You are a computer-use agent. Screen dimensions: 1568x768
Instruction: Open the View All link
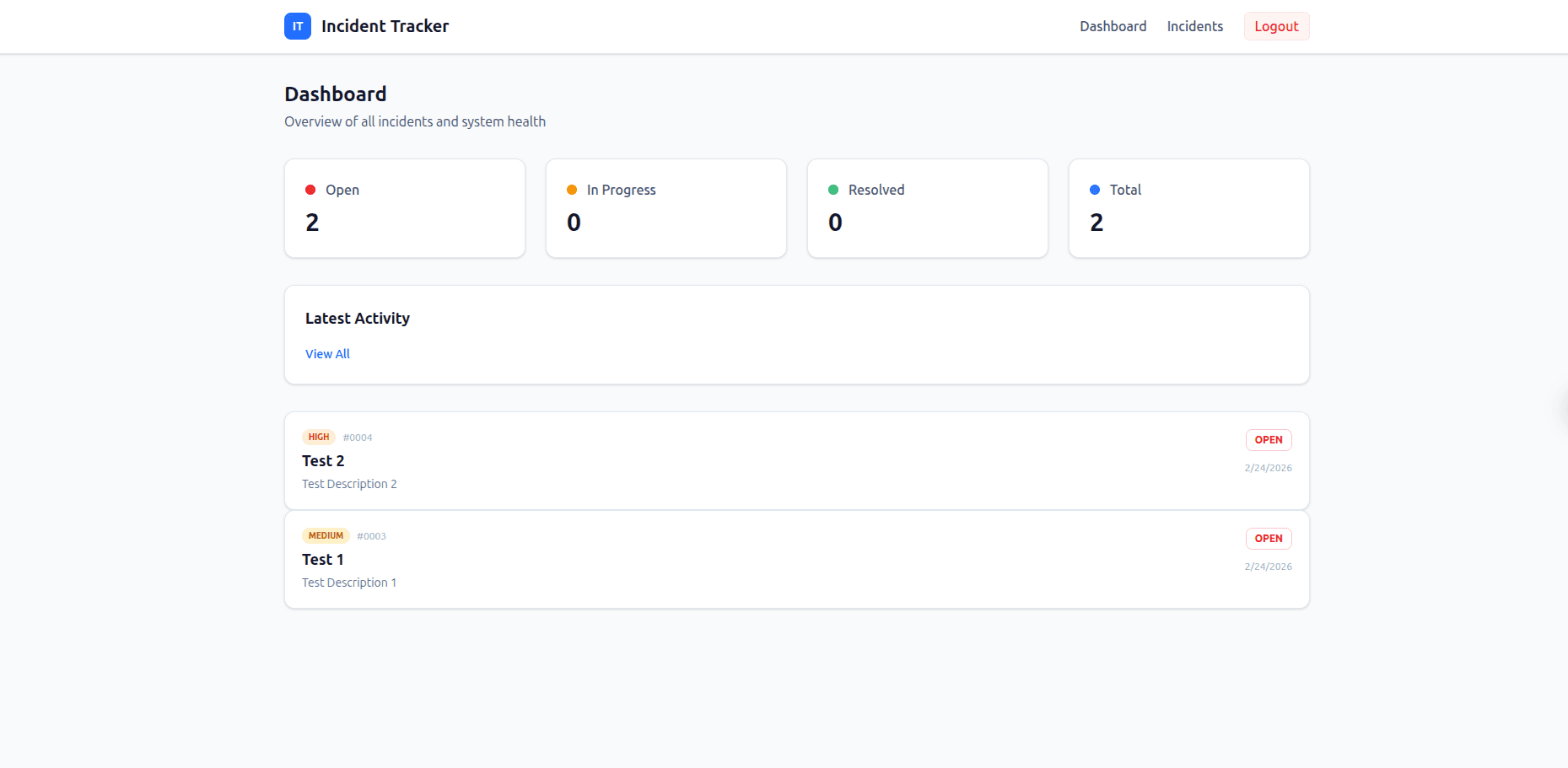327,353
